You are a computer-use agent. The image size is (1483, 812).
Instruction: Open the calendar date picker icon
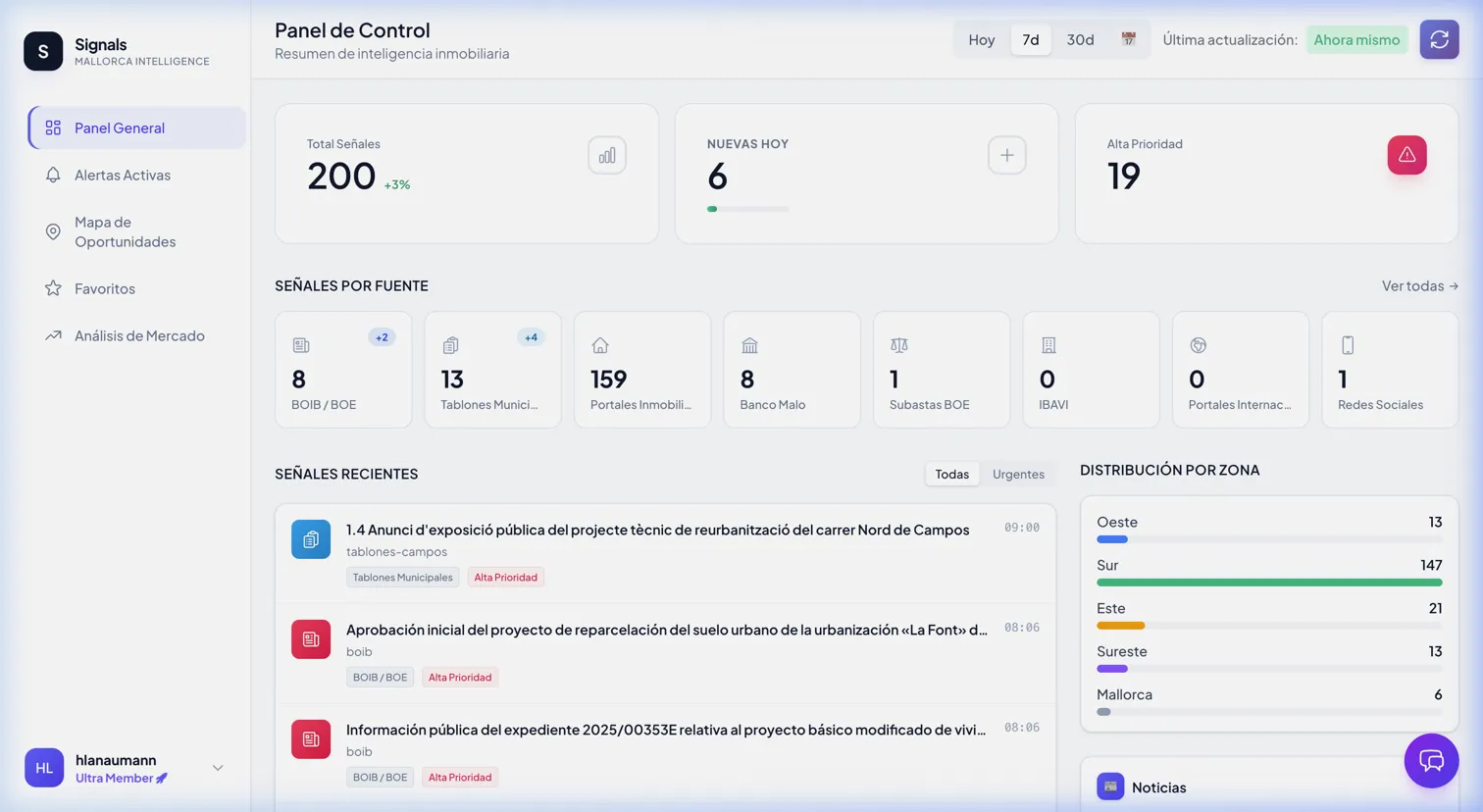(x=1128, y=39)
